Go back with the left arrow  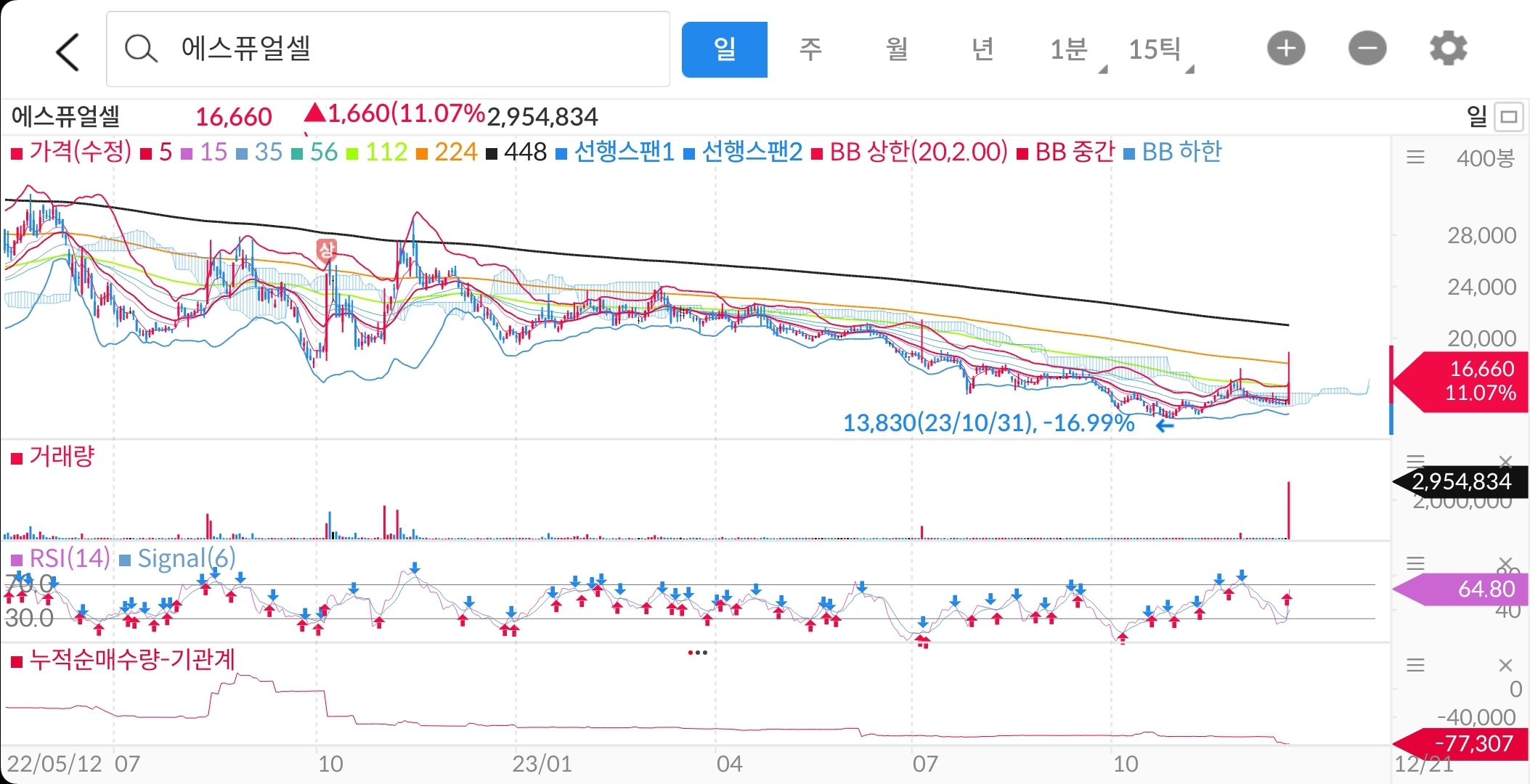pyautogui.click(x=68, y=52)
